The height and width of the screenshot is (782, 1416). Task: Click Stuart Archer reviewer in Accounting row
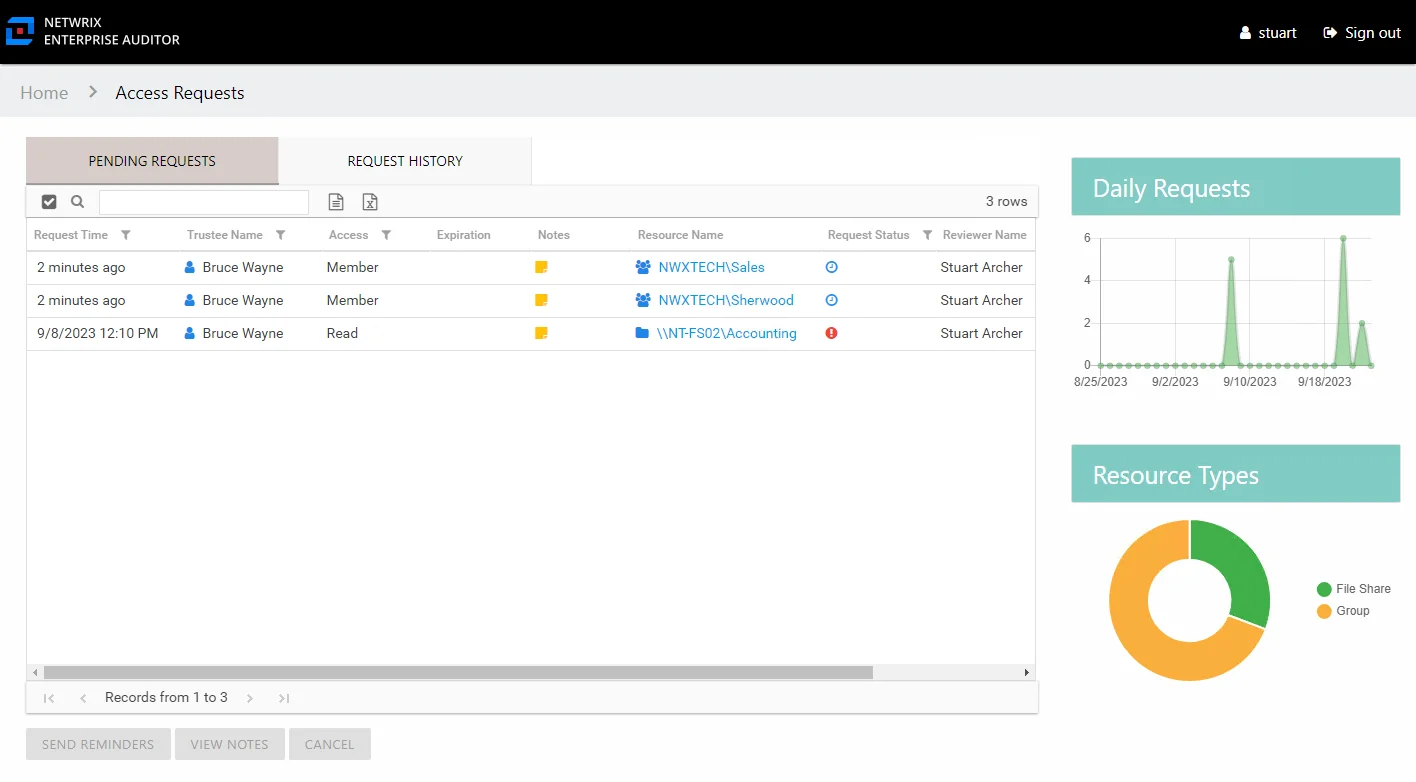[982, 333]
